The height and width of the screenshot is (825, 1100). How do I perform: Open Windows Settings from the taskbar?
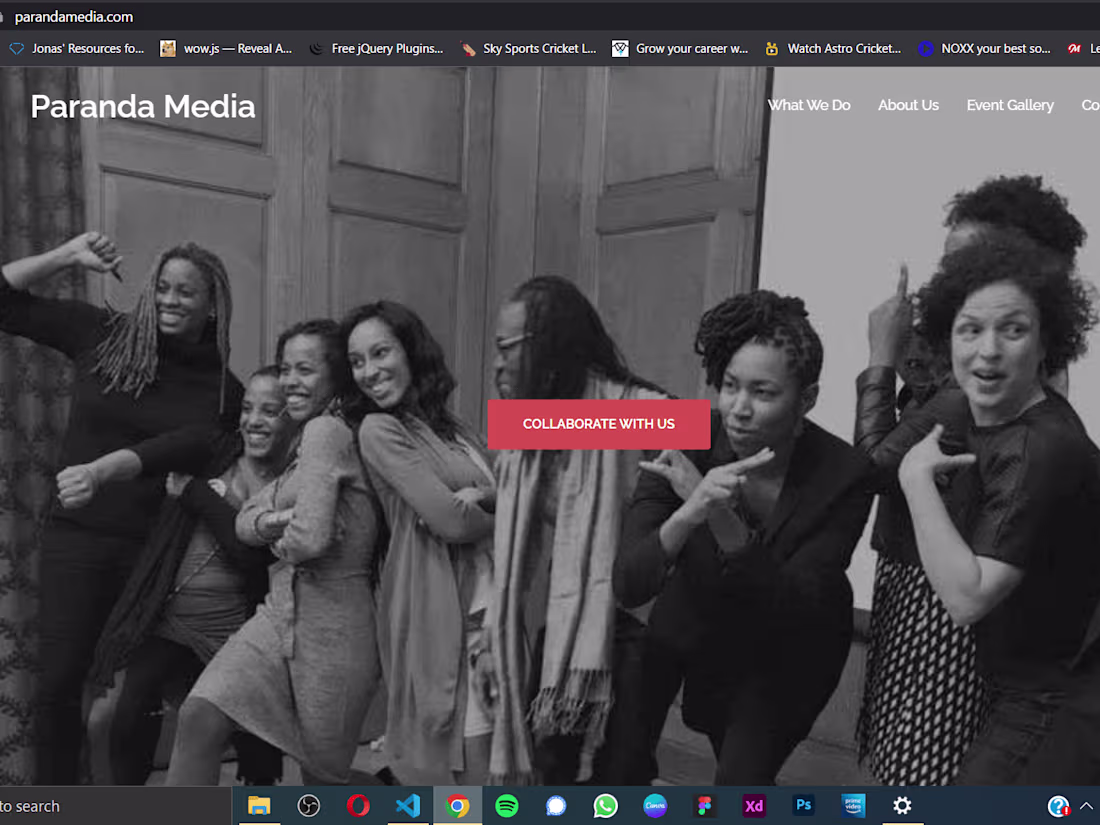[902, 805]
